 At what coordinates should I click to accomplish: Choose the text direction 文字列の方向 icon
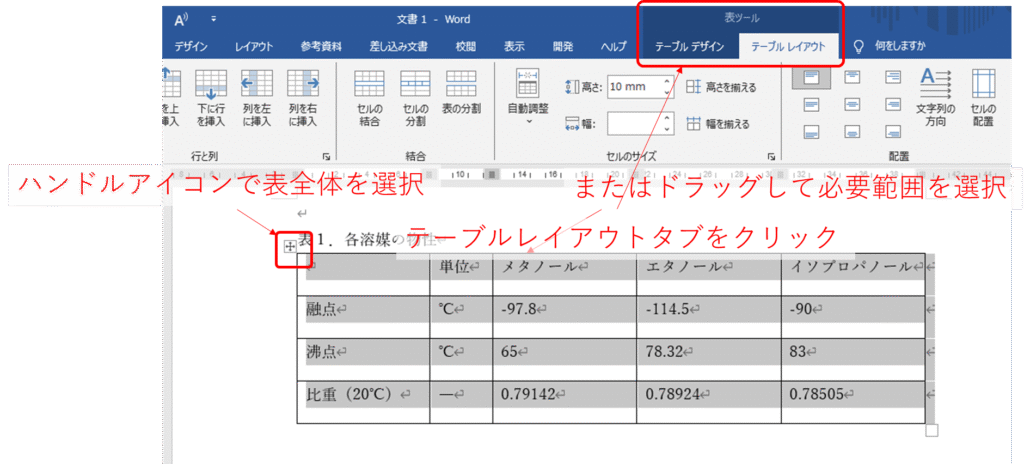pos(935,97)
